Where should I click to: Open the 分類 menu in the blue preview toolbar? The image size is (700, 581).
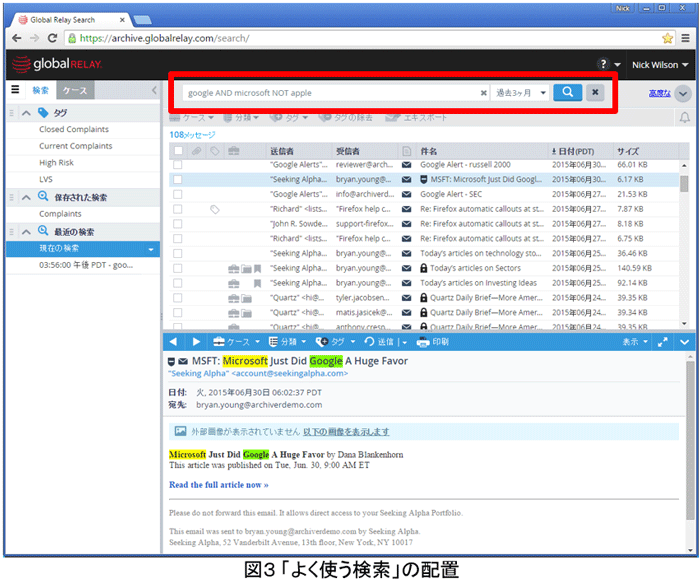coord(288,342)
